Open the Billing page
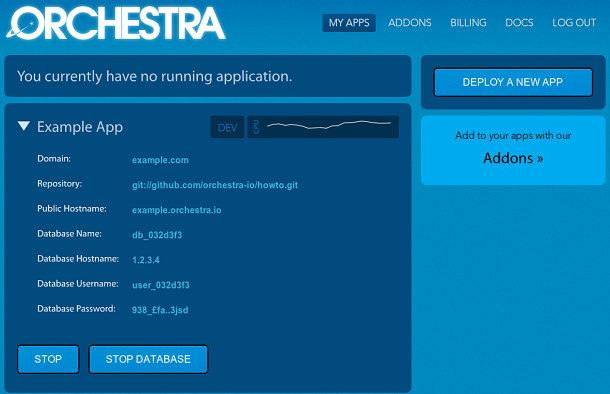The height and width of the screenshot is (394, 610). pos(468,23)
